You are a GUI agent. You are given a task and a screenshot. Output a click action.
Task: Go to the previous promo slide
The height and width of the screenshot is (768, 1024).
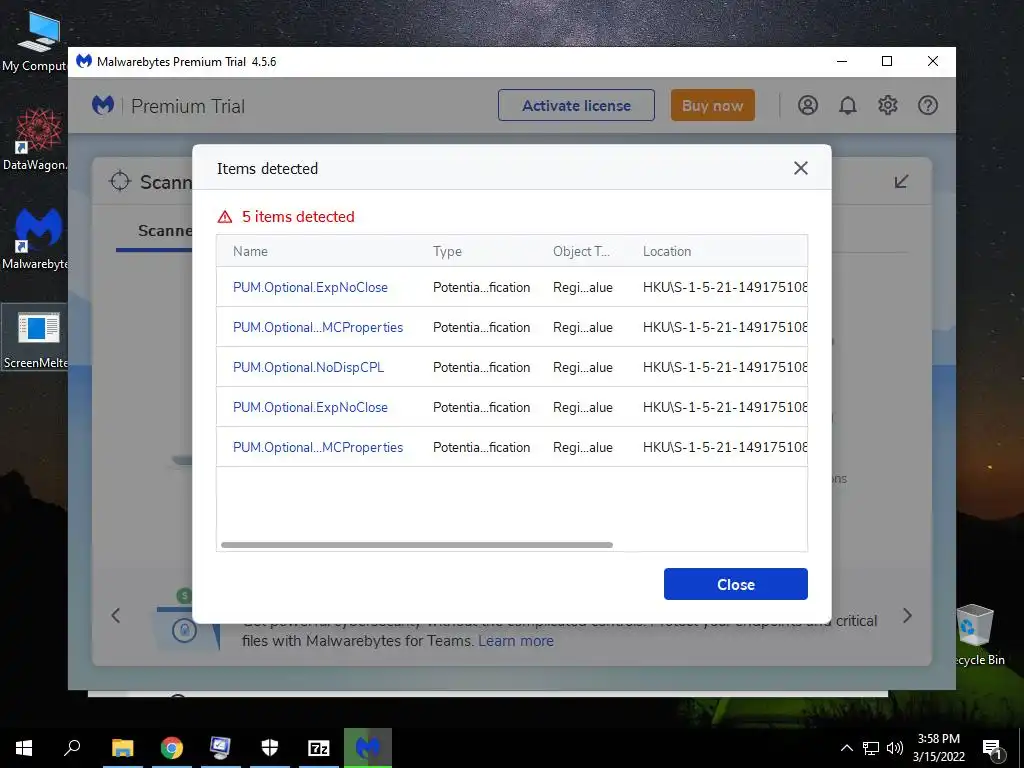pos(116,616)
